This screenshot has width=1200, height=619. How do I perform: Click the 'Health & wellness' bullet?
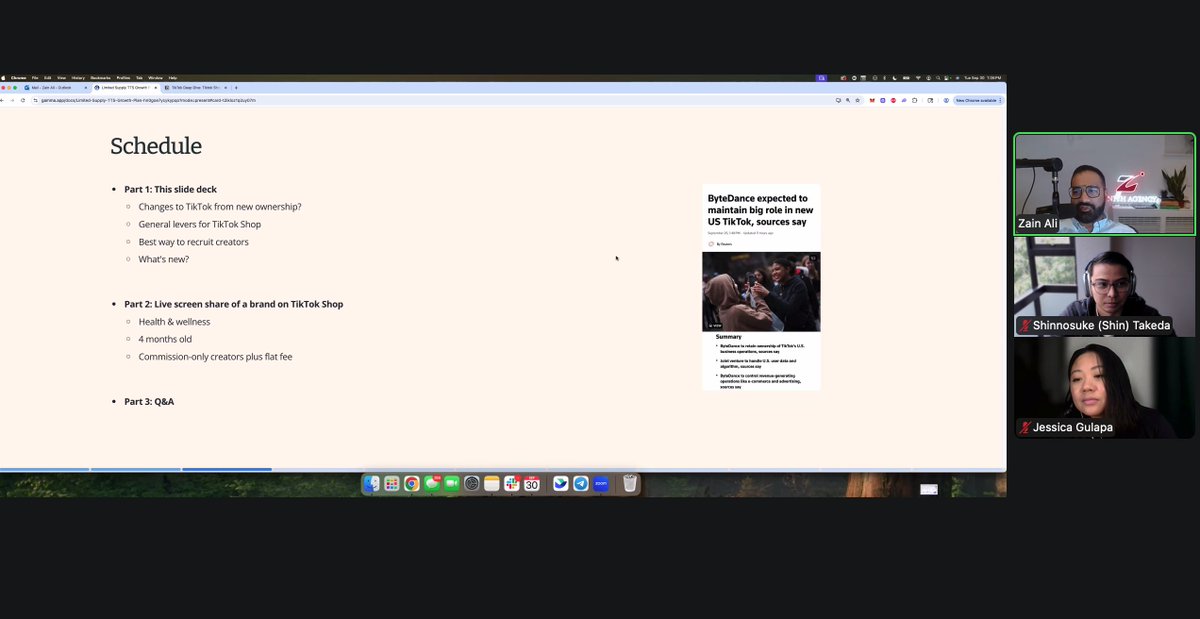174,322
